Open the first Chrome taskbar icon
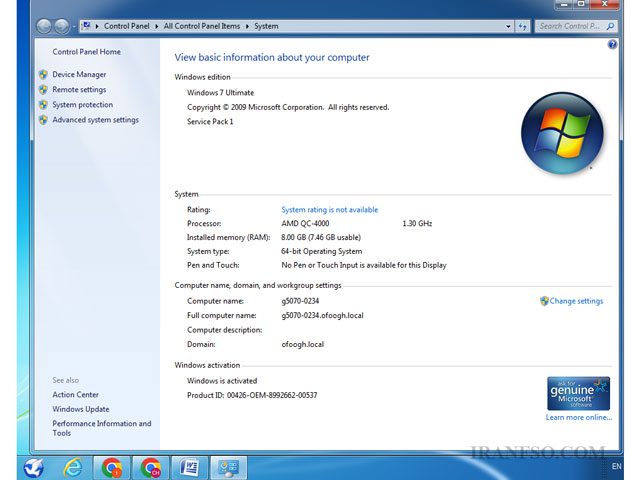The image size is (640, 480). [x=111, y=468]
